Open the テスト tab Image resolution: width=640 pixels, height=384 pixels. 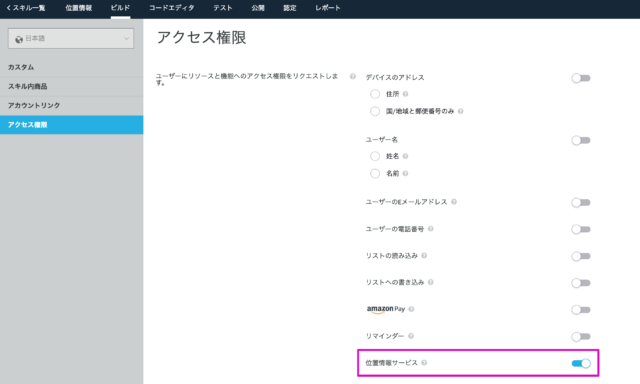tap(223, 8)
